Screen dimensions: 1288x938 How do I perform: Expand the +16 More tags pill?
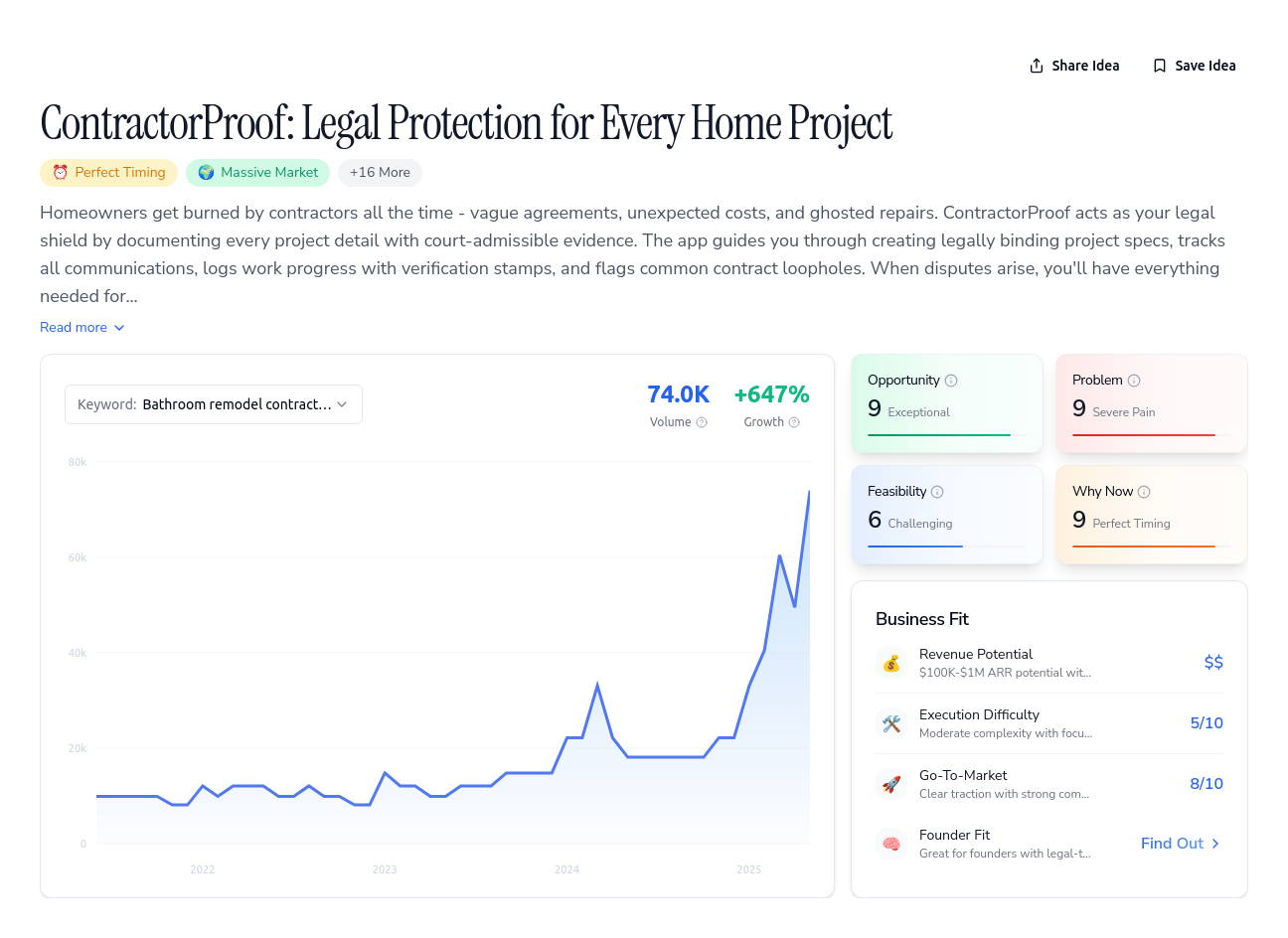(x=380, y=173)
